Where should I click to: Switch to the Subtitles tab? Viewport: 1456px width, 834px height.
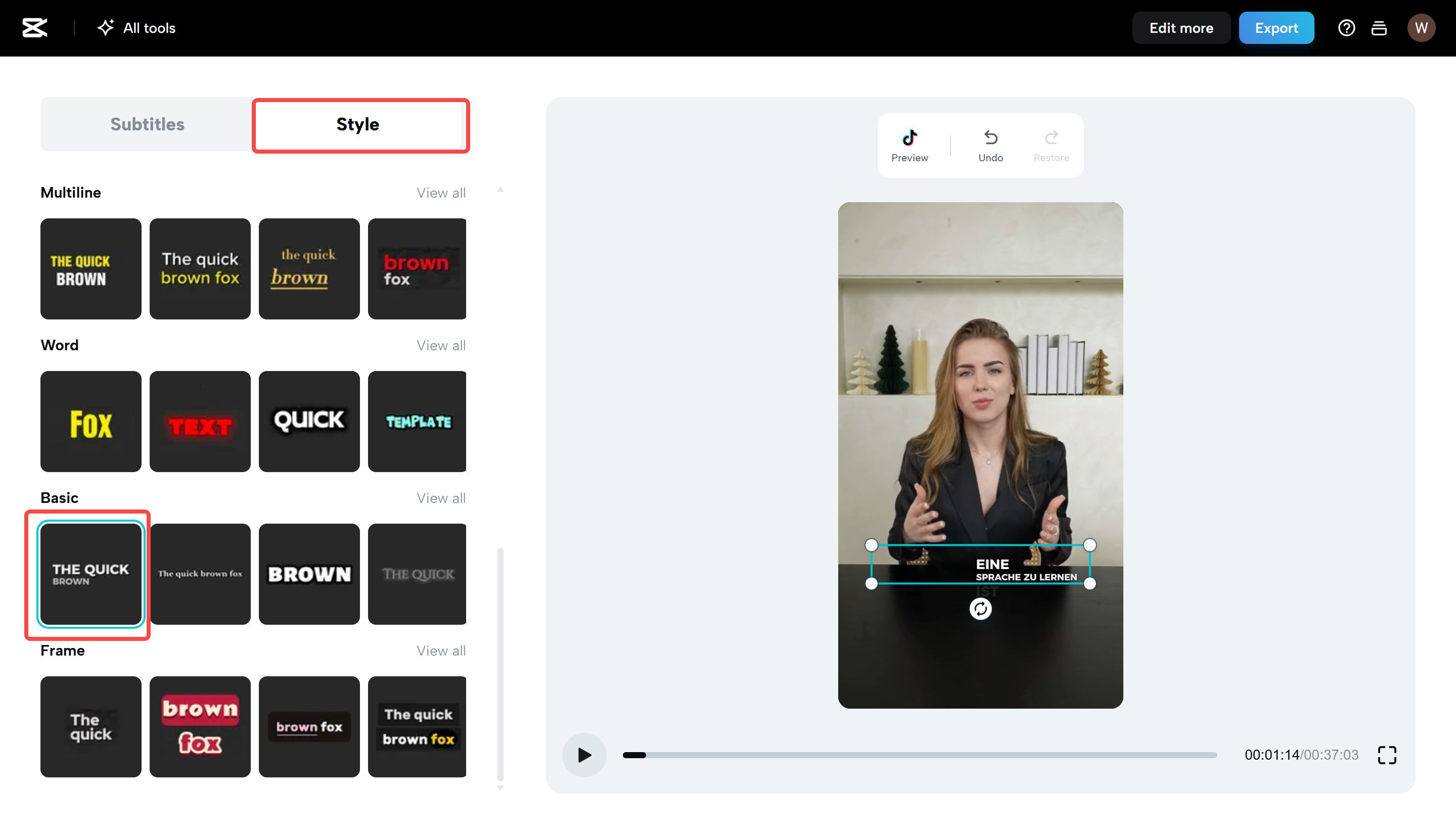pos(147,124)
